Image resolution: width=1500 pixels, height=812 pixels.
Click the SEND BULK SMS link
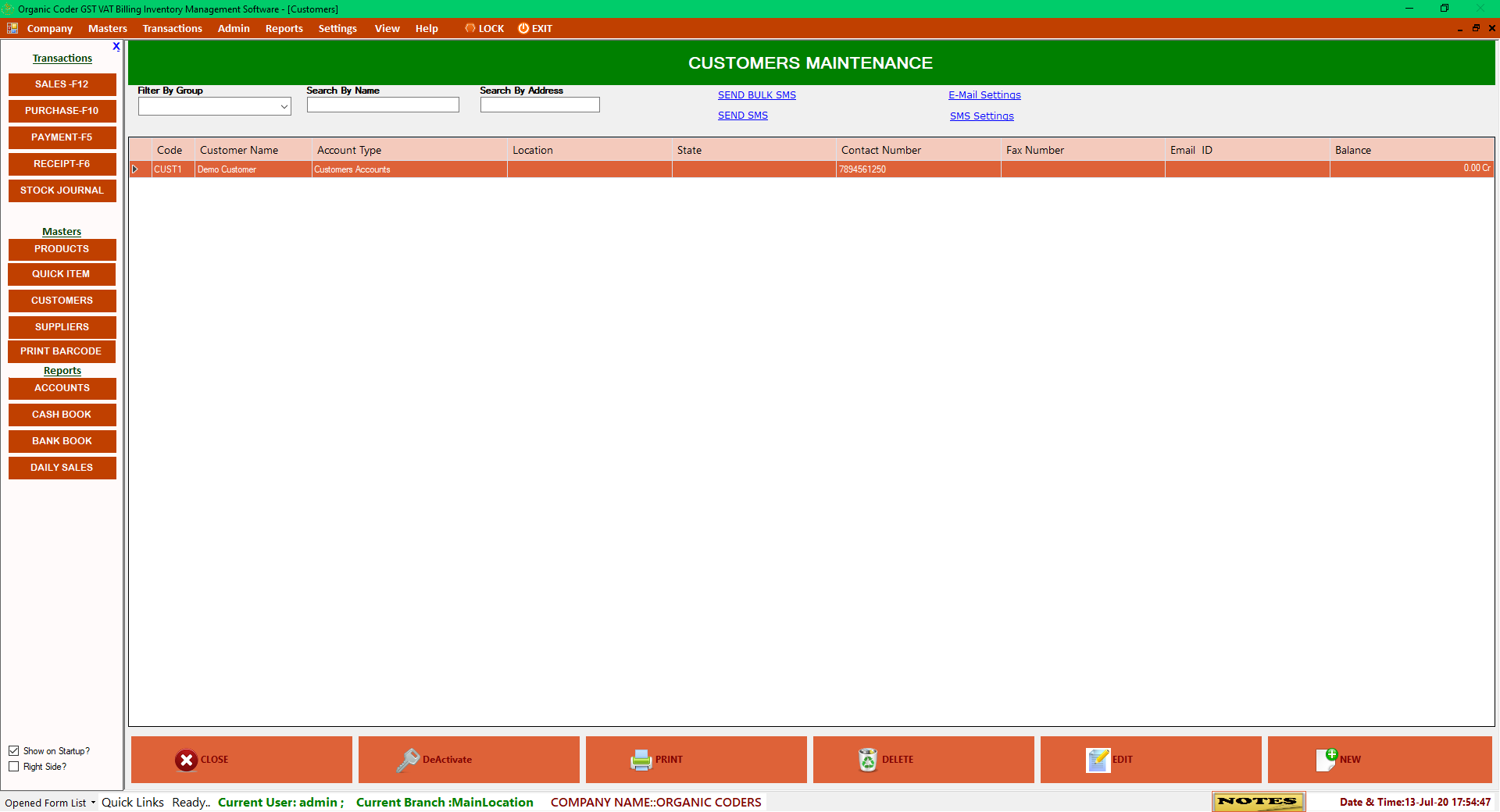pos(756,94)
